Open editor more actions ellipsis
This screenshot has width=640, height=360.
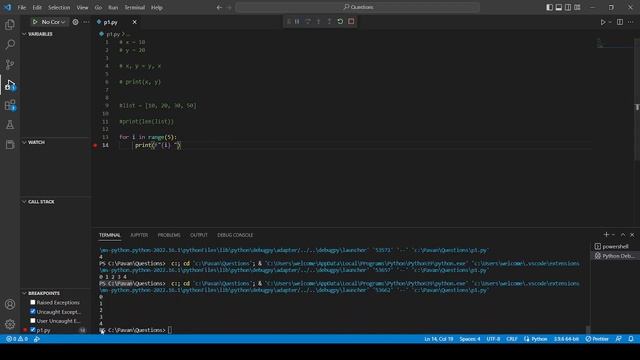click(x=631, y=22)
